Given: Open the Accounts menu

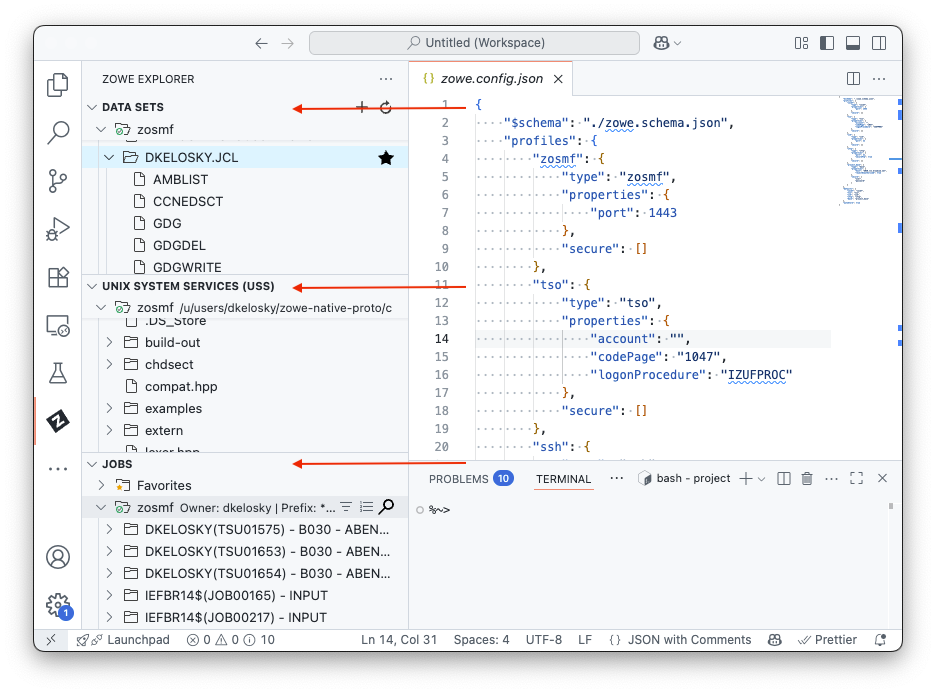Looking at the screenshot, I should [58, 557].
